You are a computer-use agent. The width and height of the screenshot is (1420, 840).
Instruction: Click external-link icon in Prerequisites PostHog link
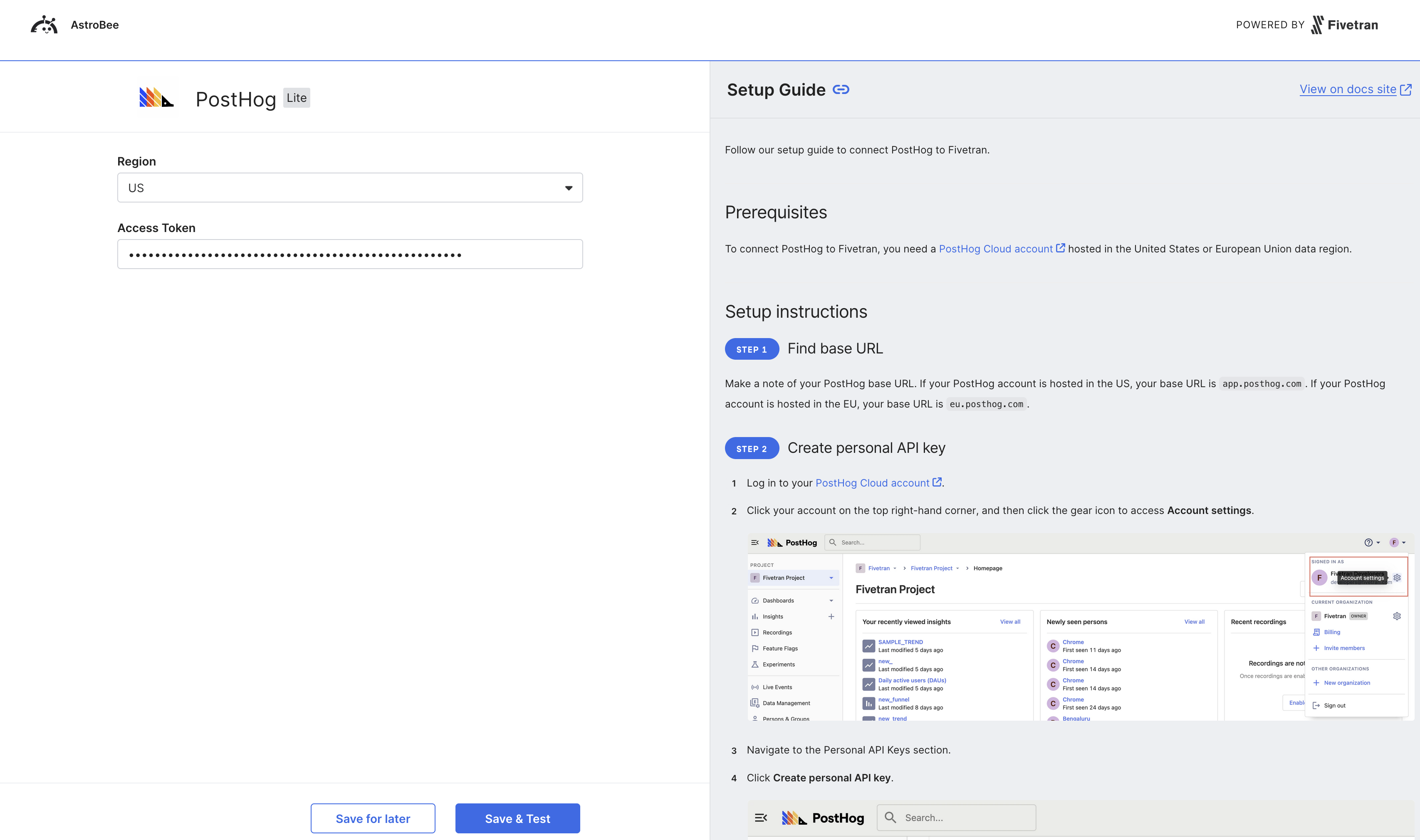1061,248
